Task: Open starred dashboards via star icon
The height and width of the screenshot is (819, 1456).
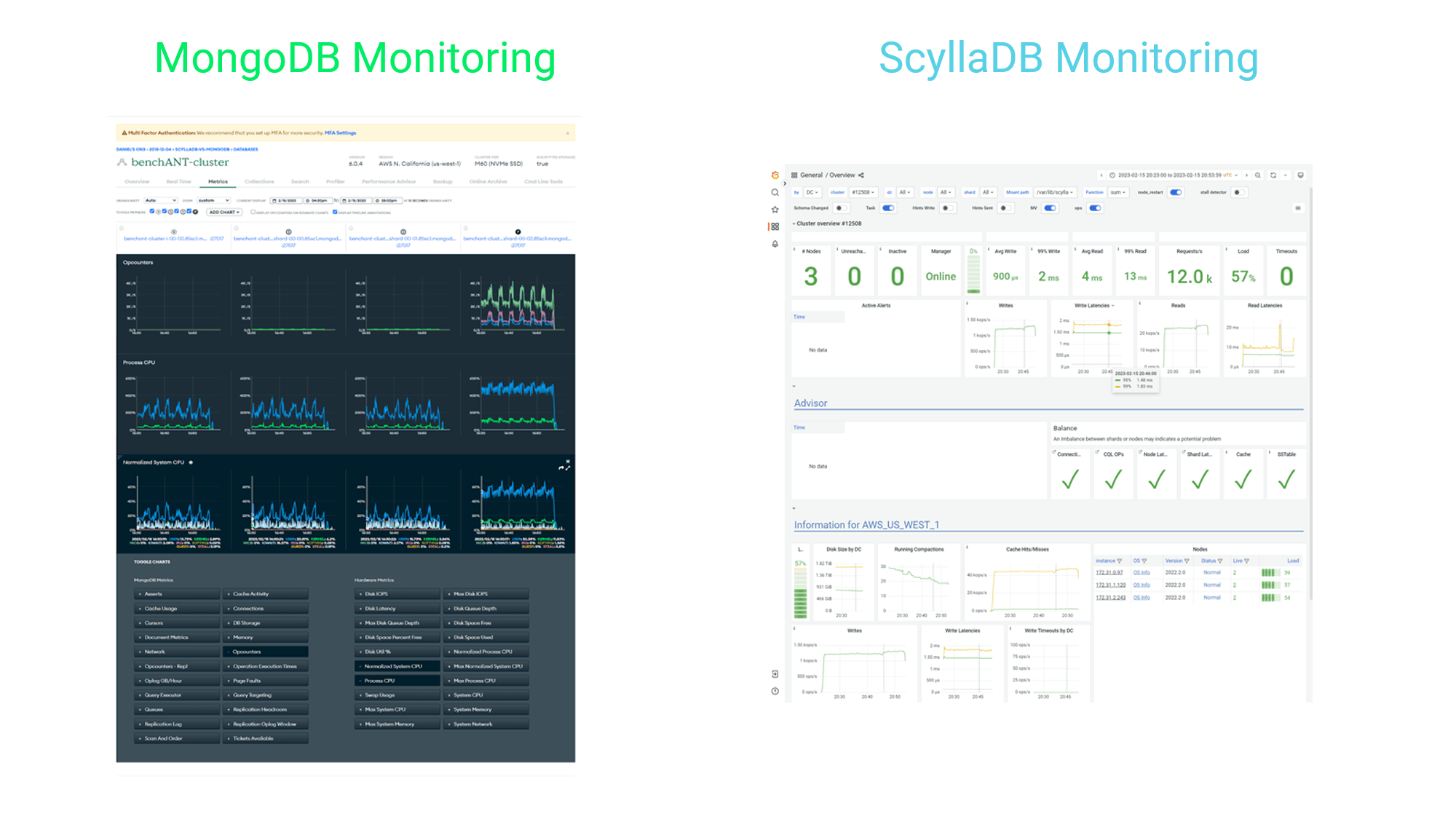Action: tap(775, 210)
